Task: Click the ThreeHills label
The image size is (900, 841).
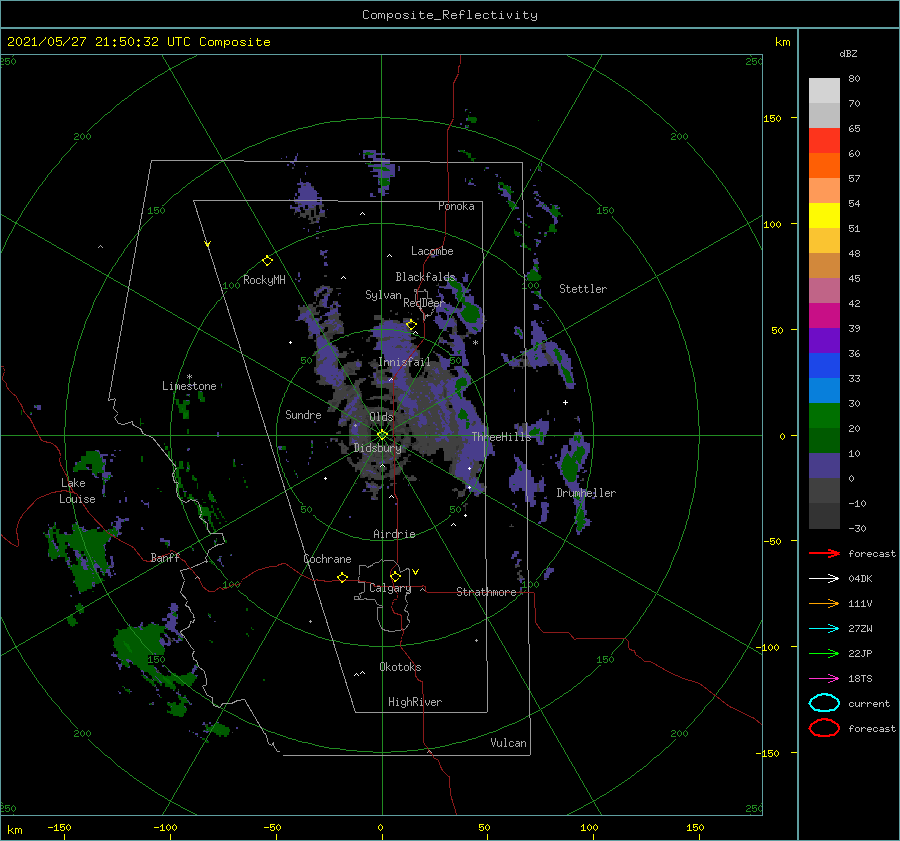Action: pos(502,437)
